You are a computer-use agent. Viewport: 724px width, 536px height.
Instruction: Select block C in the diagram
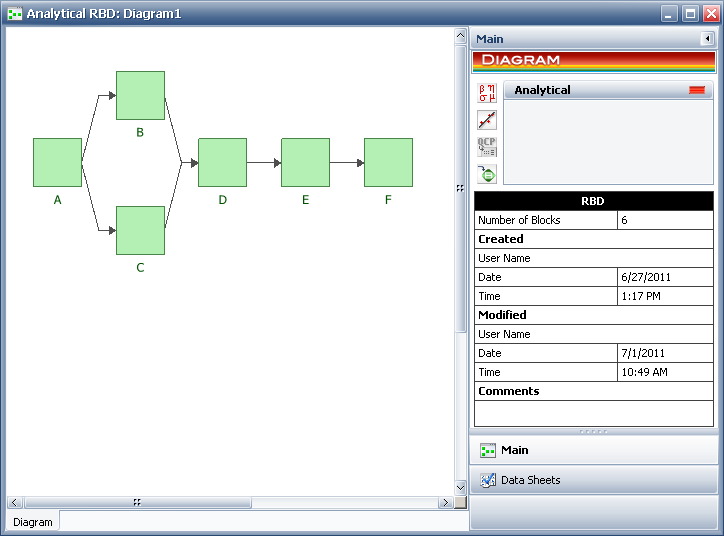(x=140, y=230)
